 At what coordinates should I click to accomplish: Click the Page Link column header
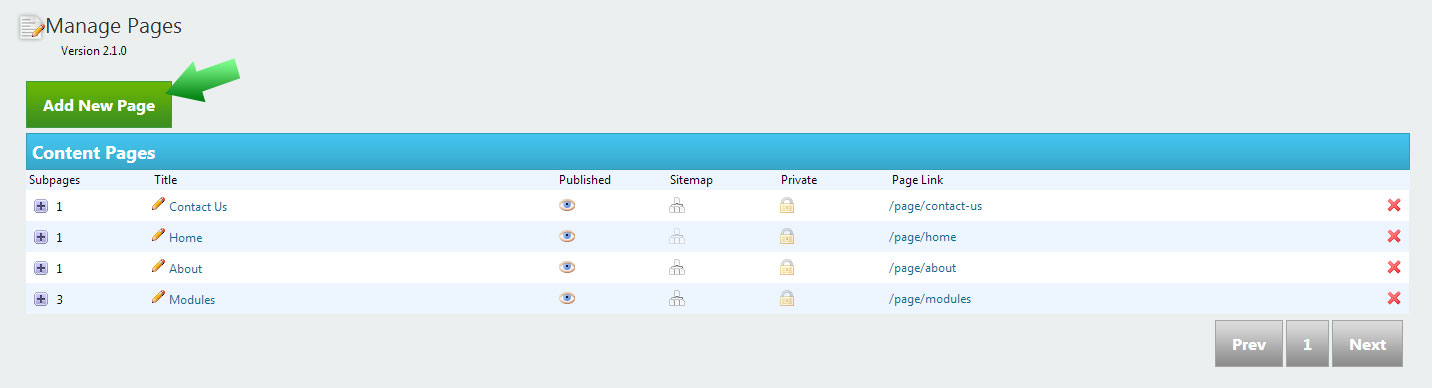tap(918, 180)
